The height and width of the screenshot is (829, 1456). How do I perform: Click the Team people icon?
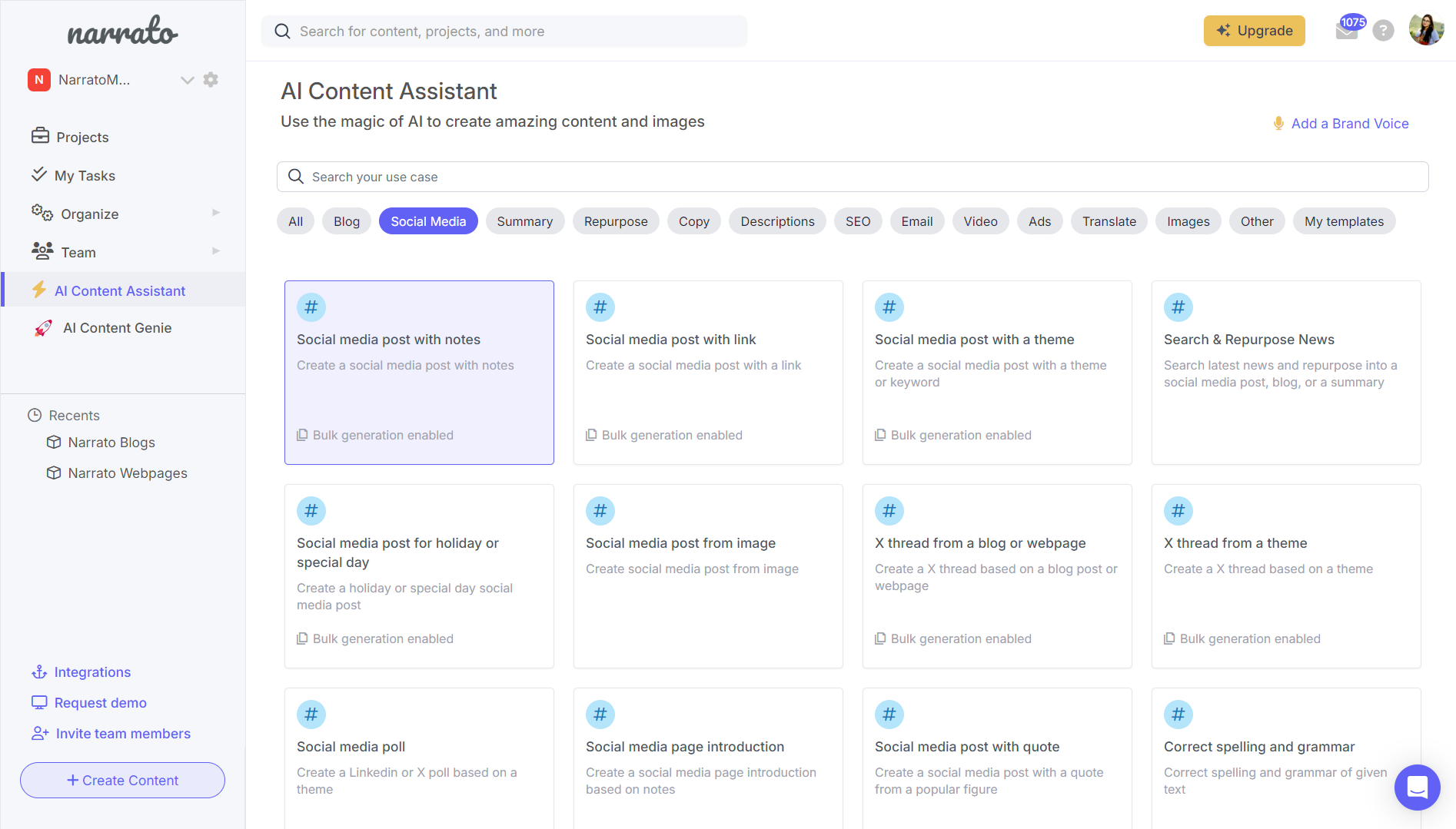tap(42, 251)
